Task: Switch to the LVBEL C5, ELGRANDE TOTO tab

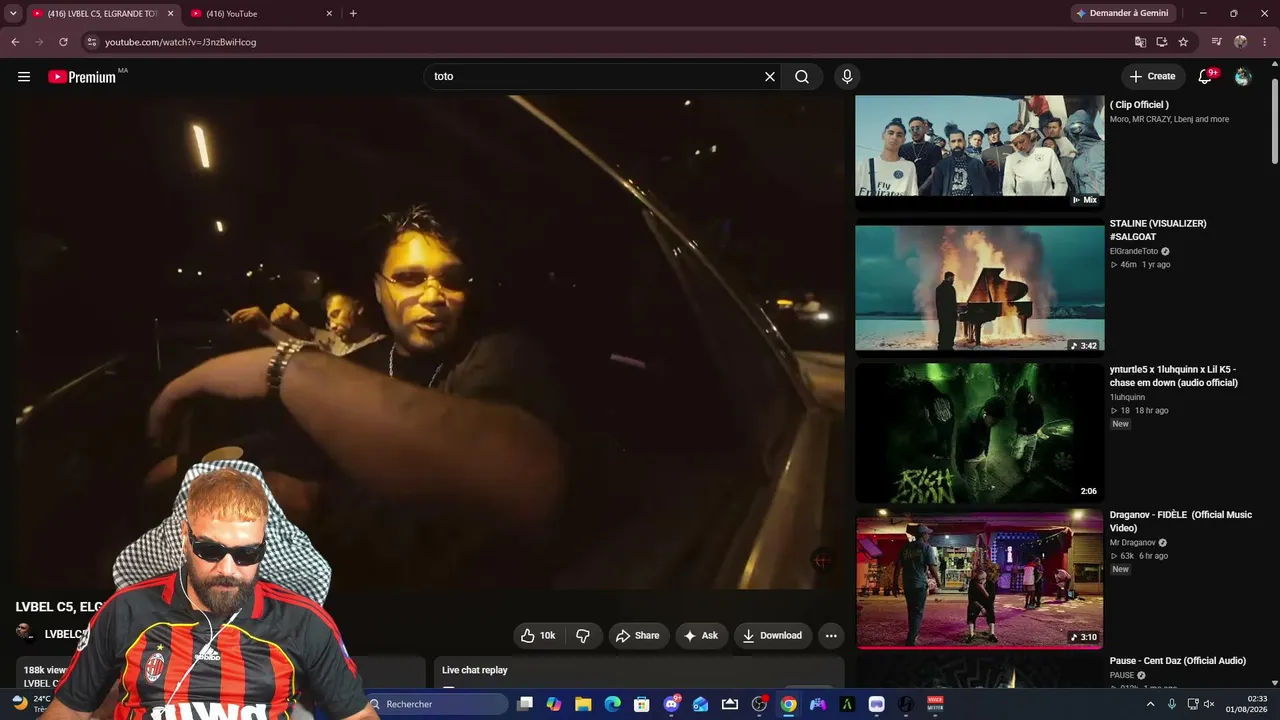Action: pyautogui.click(x=102, y=14)
